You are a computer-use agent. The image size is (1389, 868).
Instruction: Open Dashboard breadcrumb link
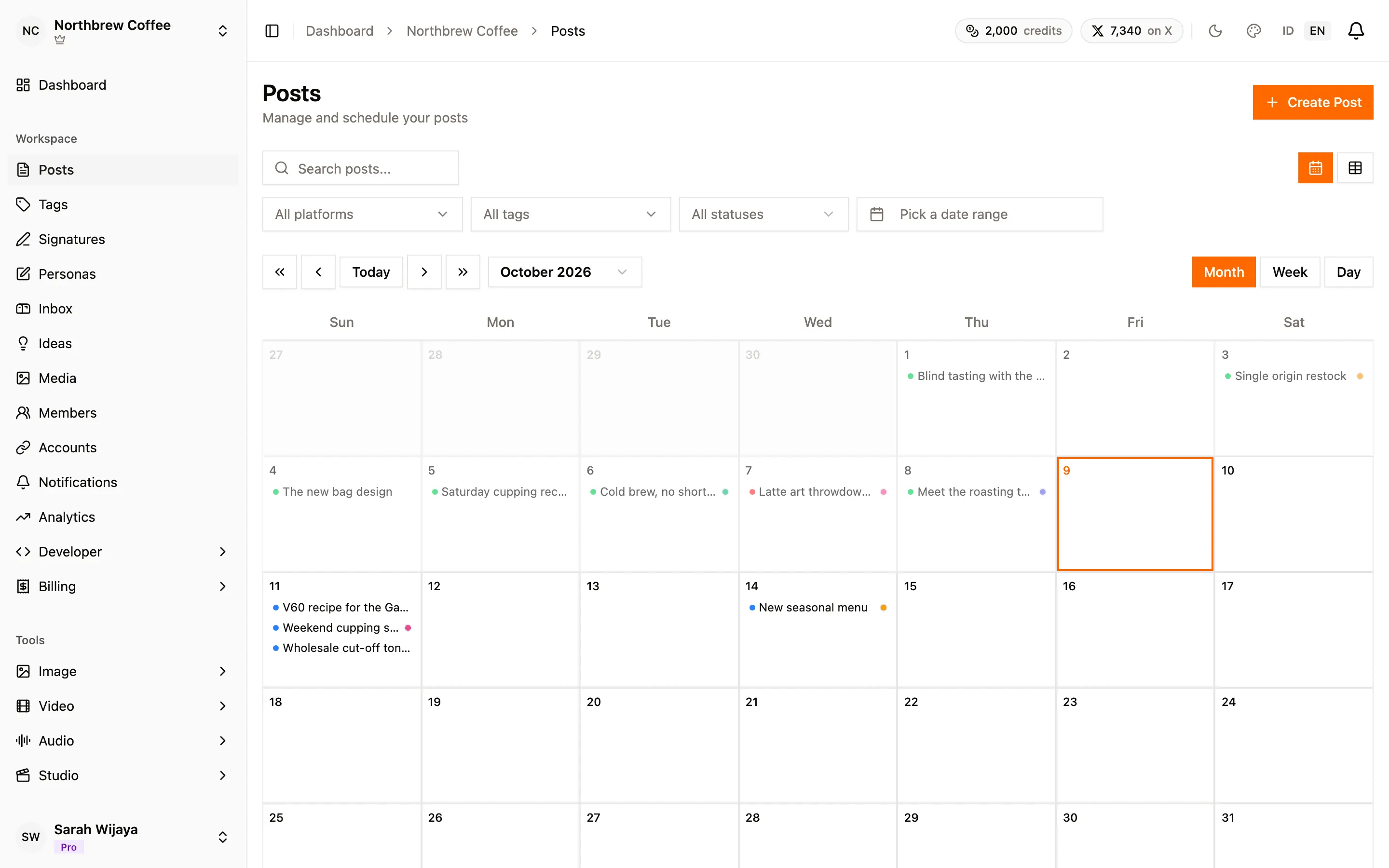(339, 31)
